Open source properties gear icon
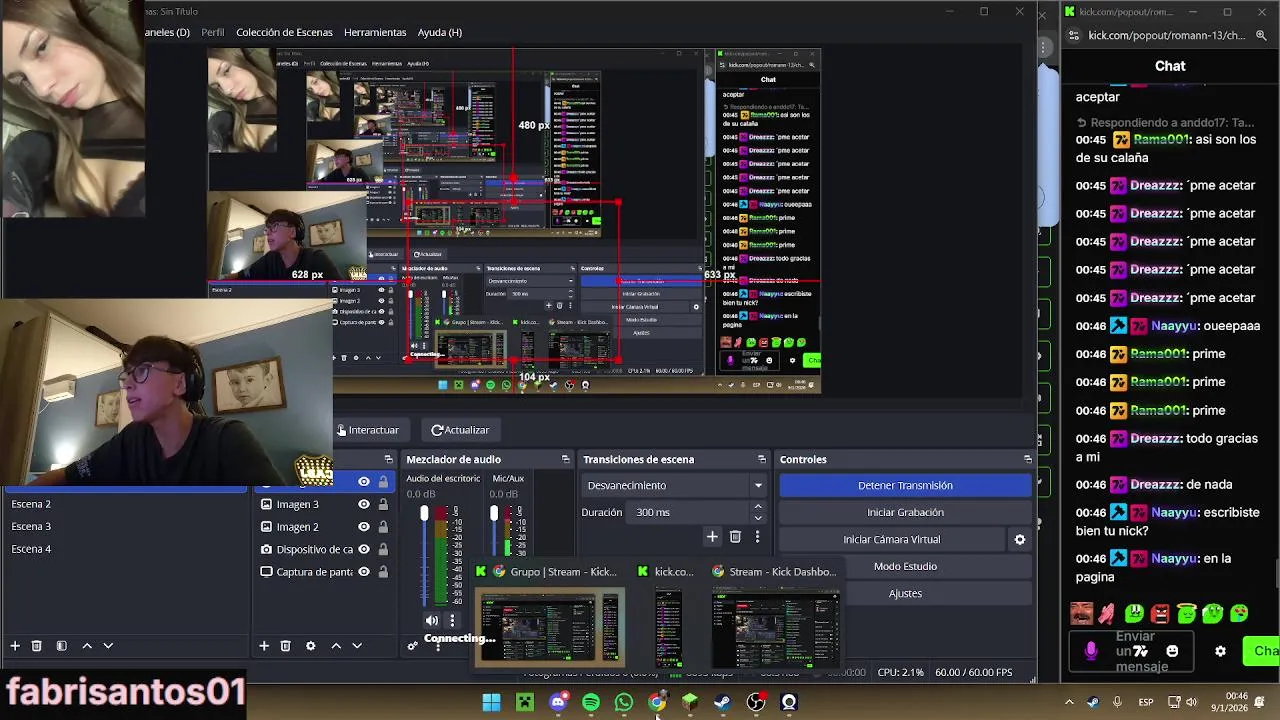The width and height of the screenshot is (1280, 720). tap(310, 646)
